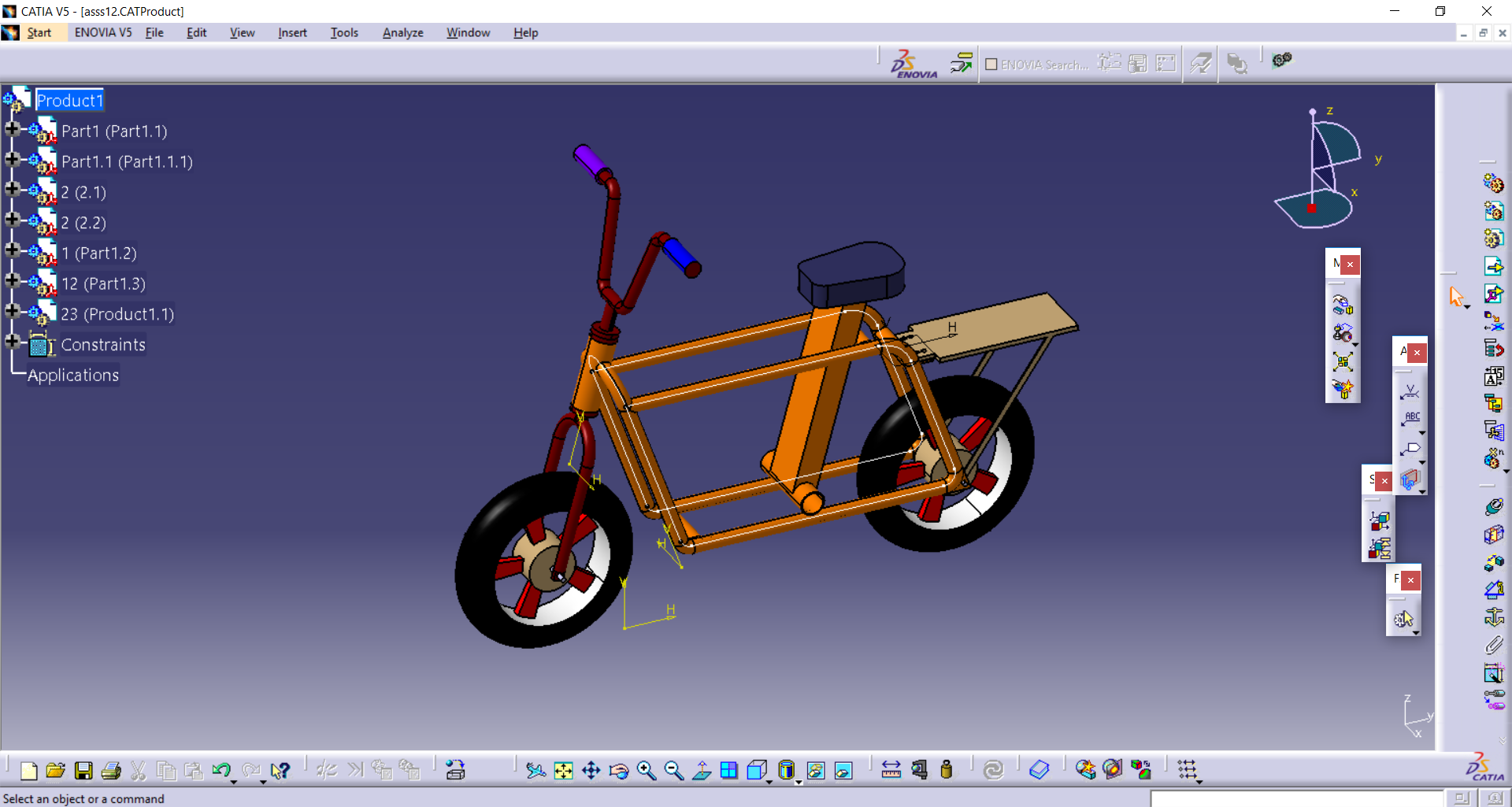1512x807 pixels.
Task: Click the ENOVIA logo icon
Action: 913,64
